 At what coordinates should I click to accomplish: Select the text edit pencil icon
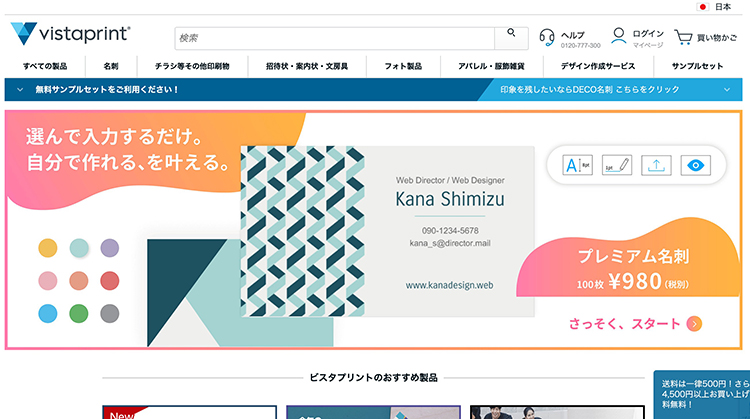tap(617, 165)
